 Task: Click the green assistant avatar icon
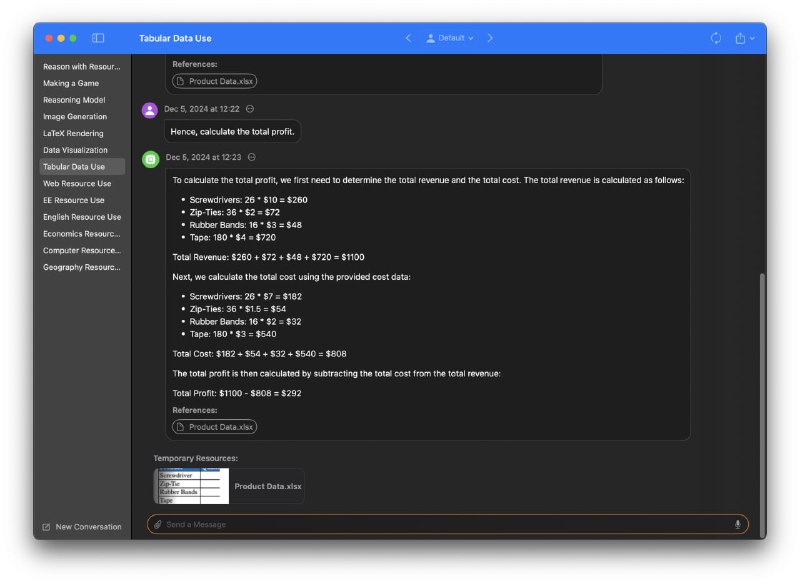click(150, 158)
